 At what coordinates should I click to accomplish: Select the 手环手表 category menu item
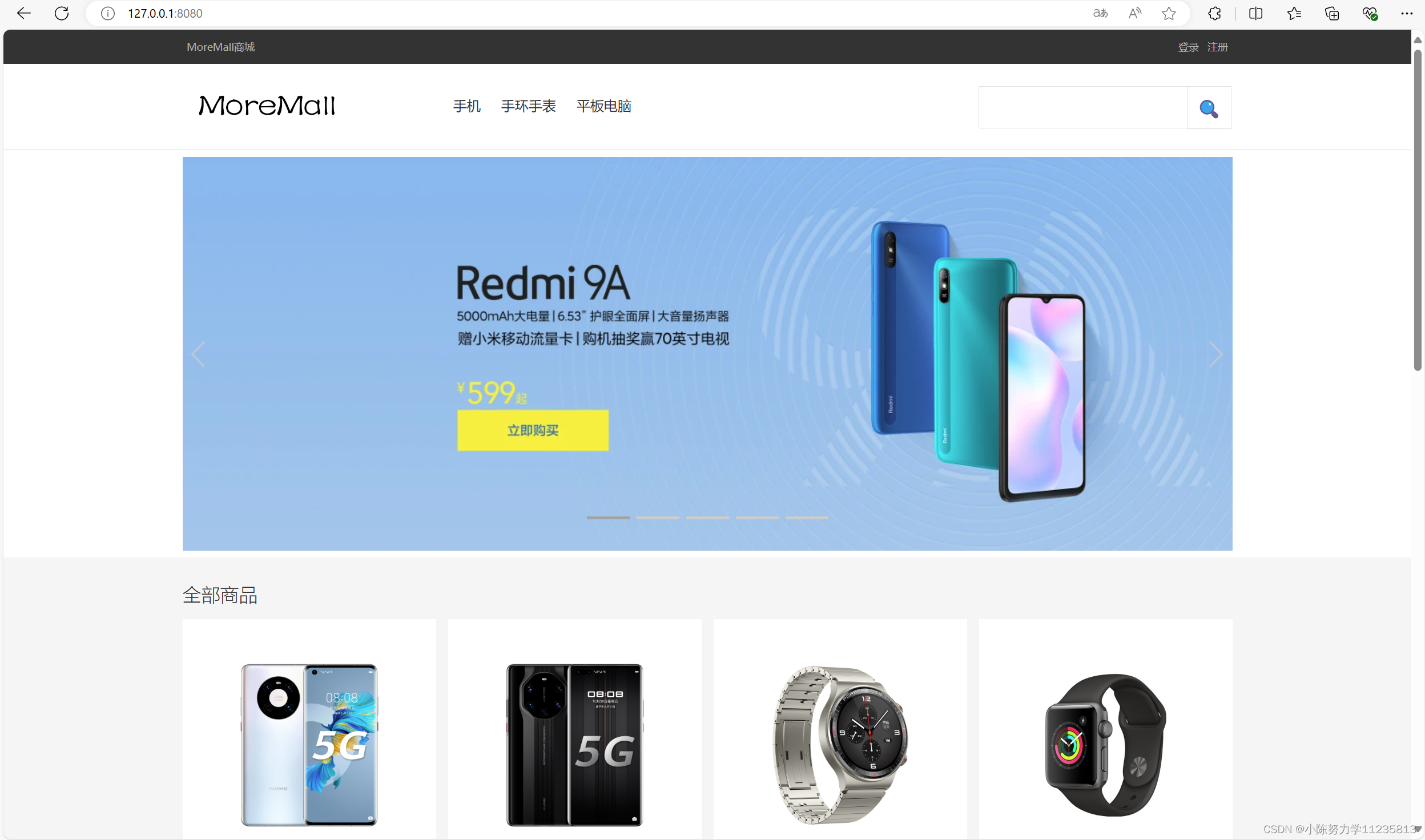pyautogui.click(x=528, y=106)
